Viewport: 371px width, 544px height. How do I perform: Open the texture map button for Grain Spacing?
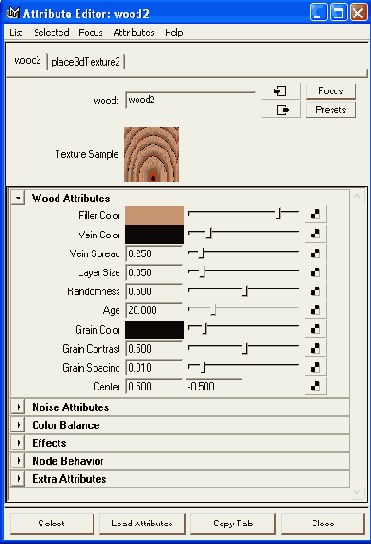click(315, 367)
